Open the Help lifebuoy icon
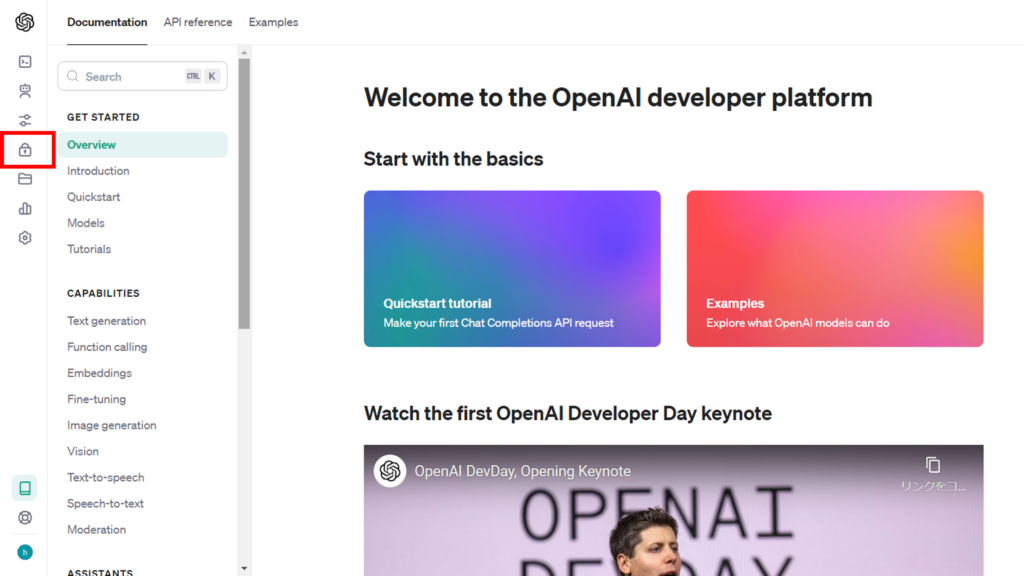This screenshot has height=576, width=1024. click(25, 518)
